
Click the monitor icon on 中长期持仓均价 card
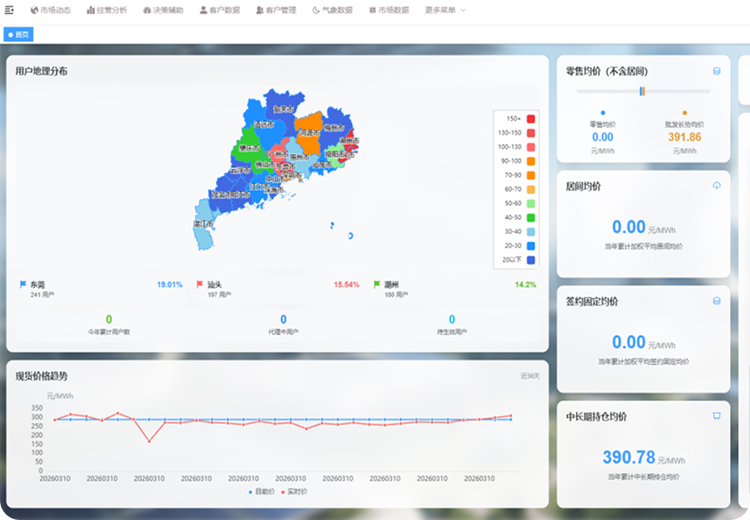[717, 416]
